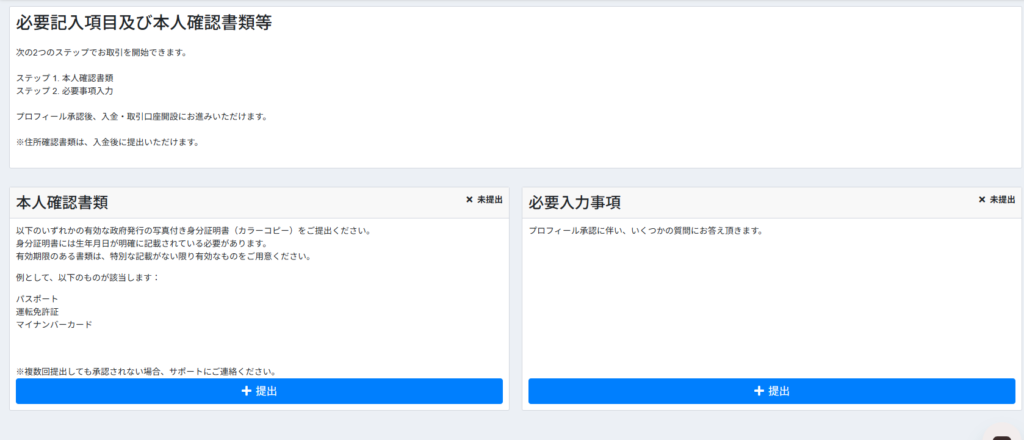Click the X icon beside 未提出 in 必要入力事項
This screenshot has width=1024, height=440.
[982, 200]
